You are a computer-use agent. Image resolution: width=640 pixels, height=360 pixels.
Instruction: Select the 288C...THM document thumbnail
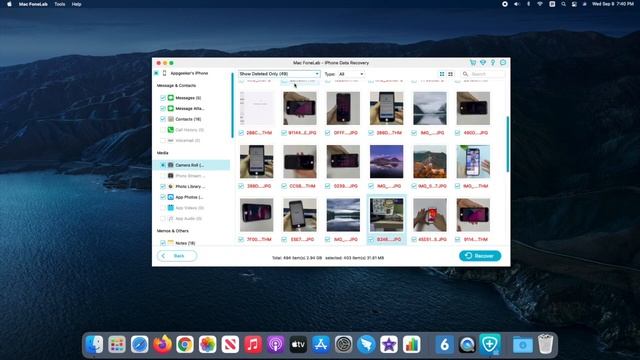(x=256, y=108)
